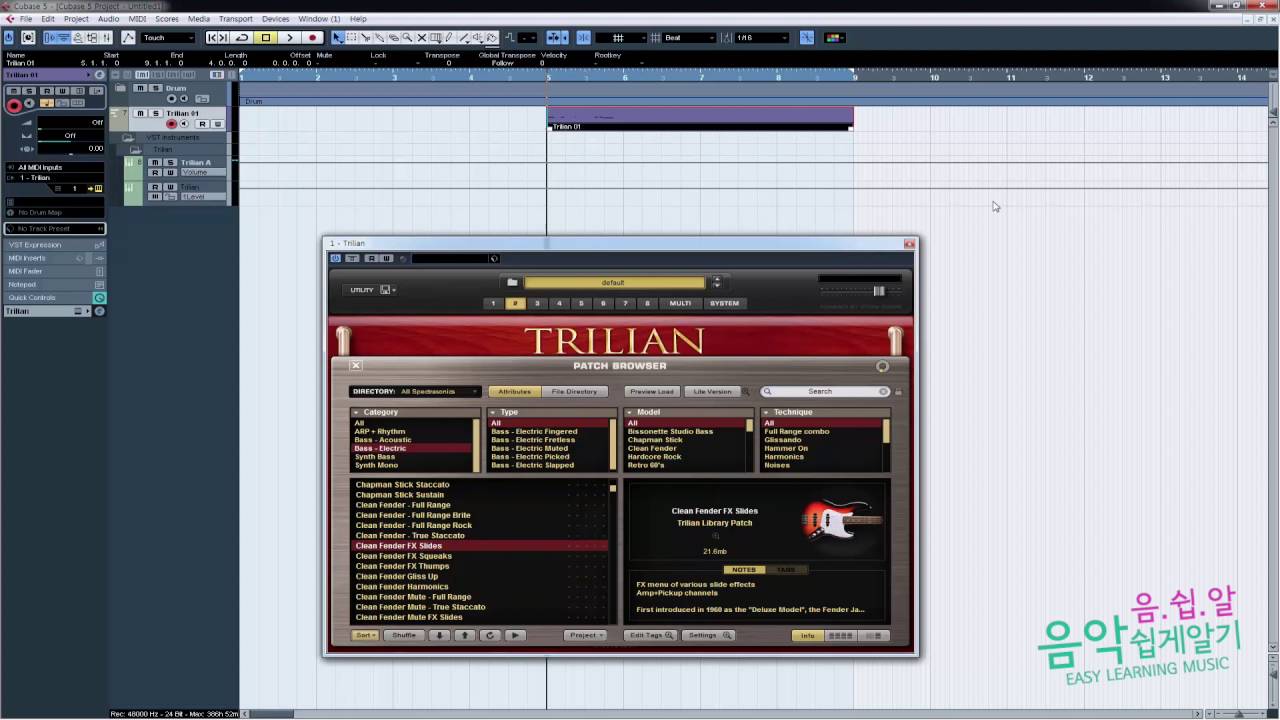Click the patch up/down stepper arrows
Image resolution: width=1280 pixels, height=720 pixels.
(716, 283)
